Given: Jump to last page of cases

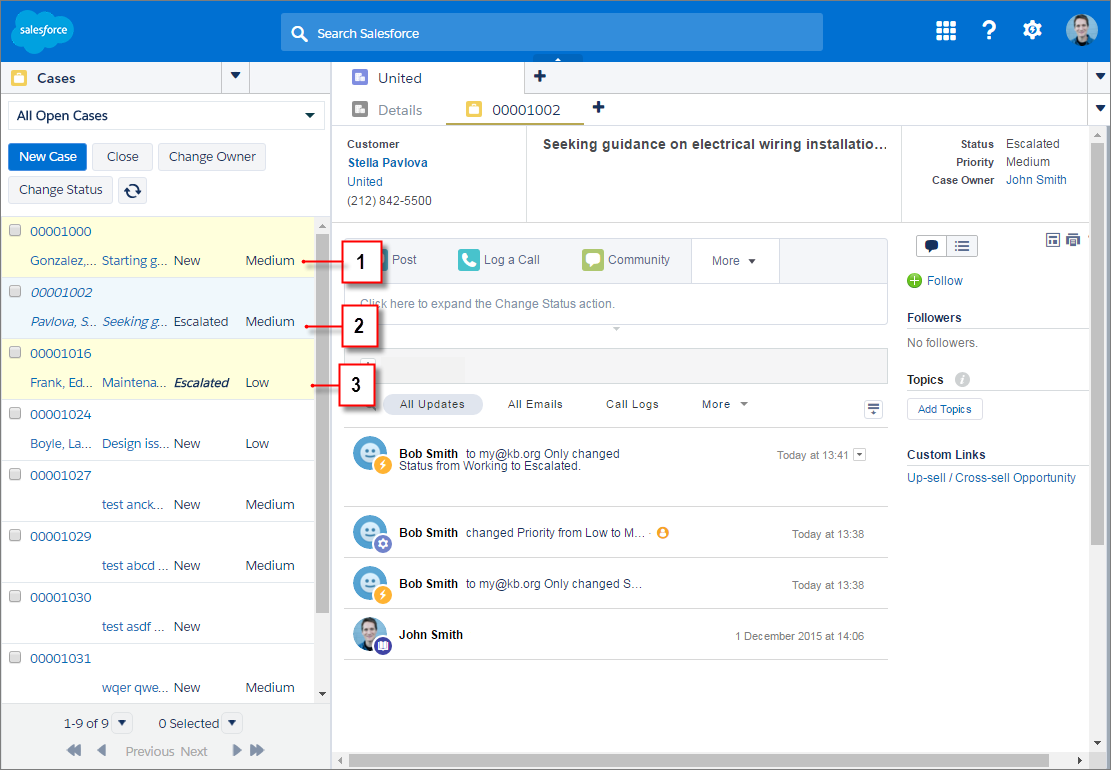Looking at the screenshot, I should click(x=257, y=750).
